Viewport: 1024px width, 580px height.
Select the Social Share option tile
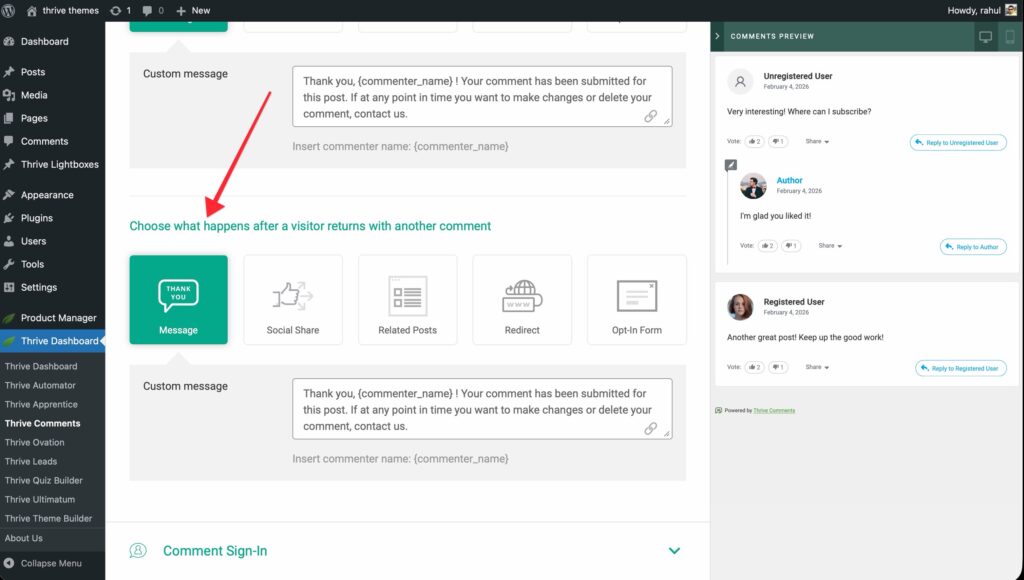pyautogui.click(x=293, y=300)
